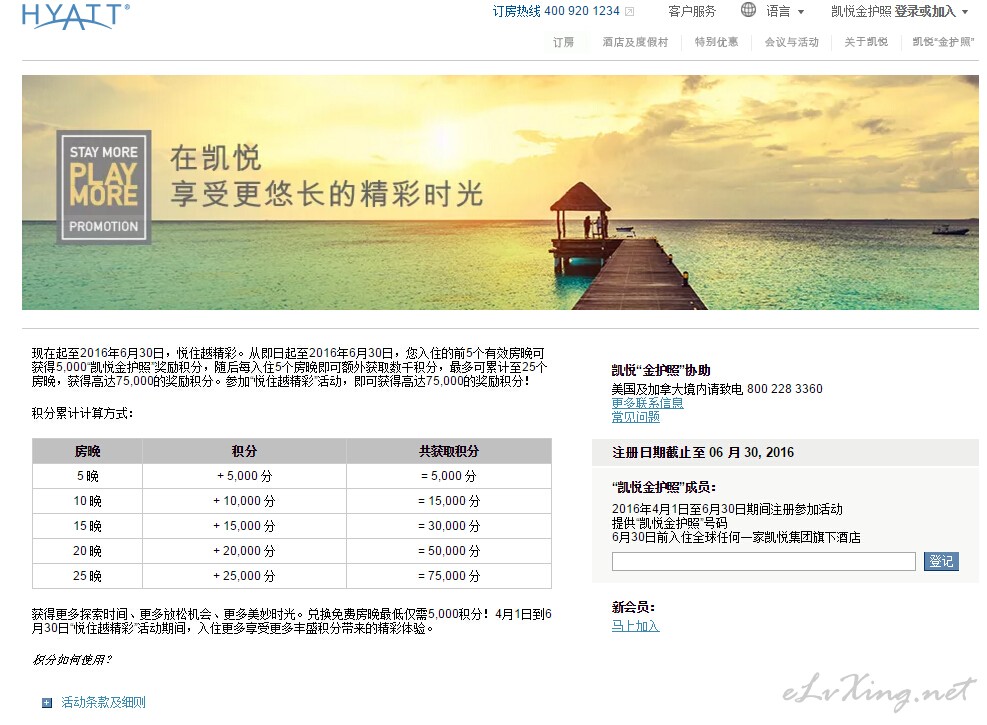Open the 凯悦"金护照" menu
The image size is (987, 725).
point(943,42)
